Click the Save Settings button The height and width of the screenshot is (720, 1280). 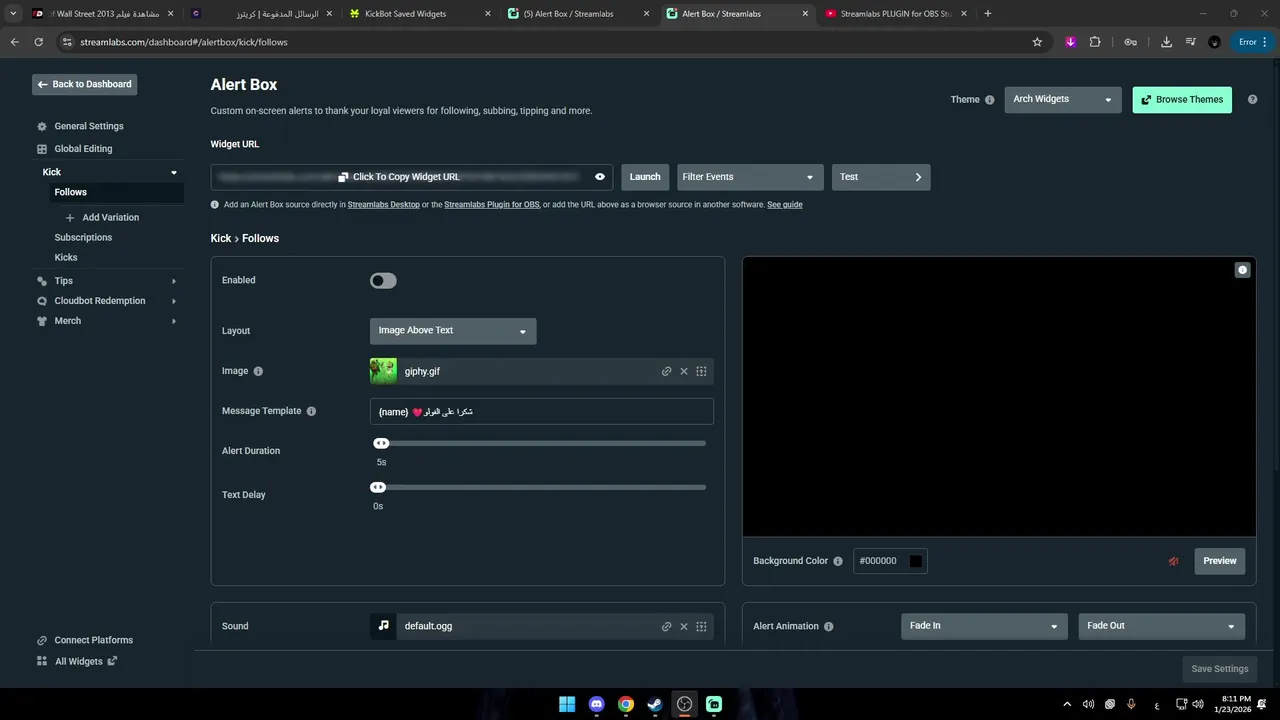pyautogui.click(x=1220, y=669)
